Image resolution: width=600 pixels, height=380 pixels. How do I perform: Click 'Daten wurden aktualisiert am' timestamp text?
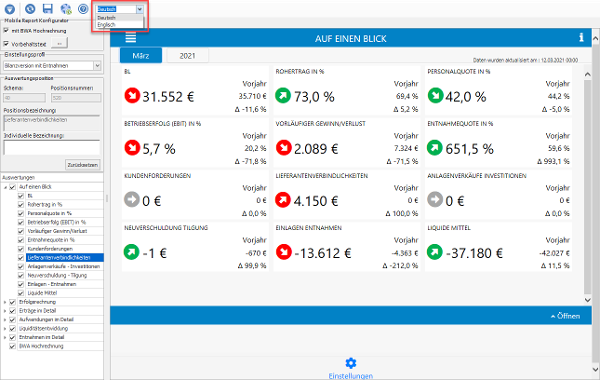[525, 60]
